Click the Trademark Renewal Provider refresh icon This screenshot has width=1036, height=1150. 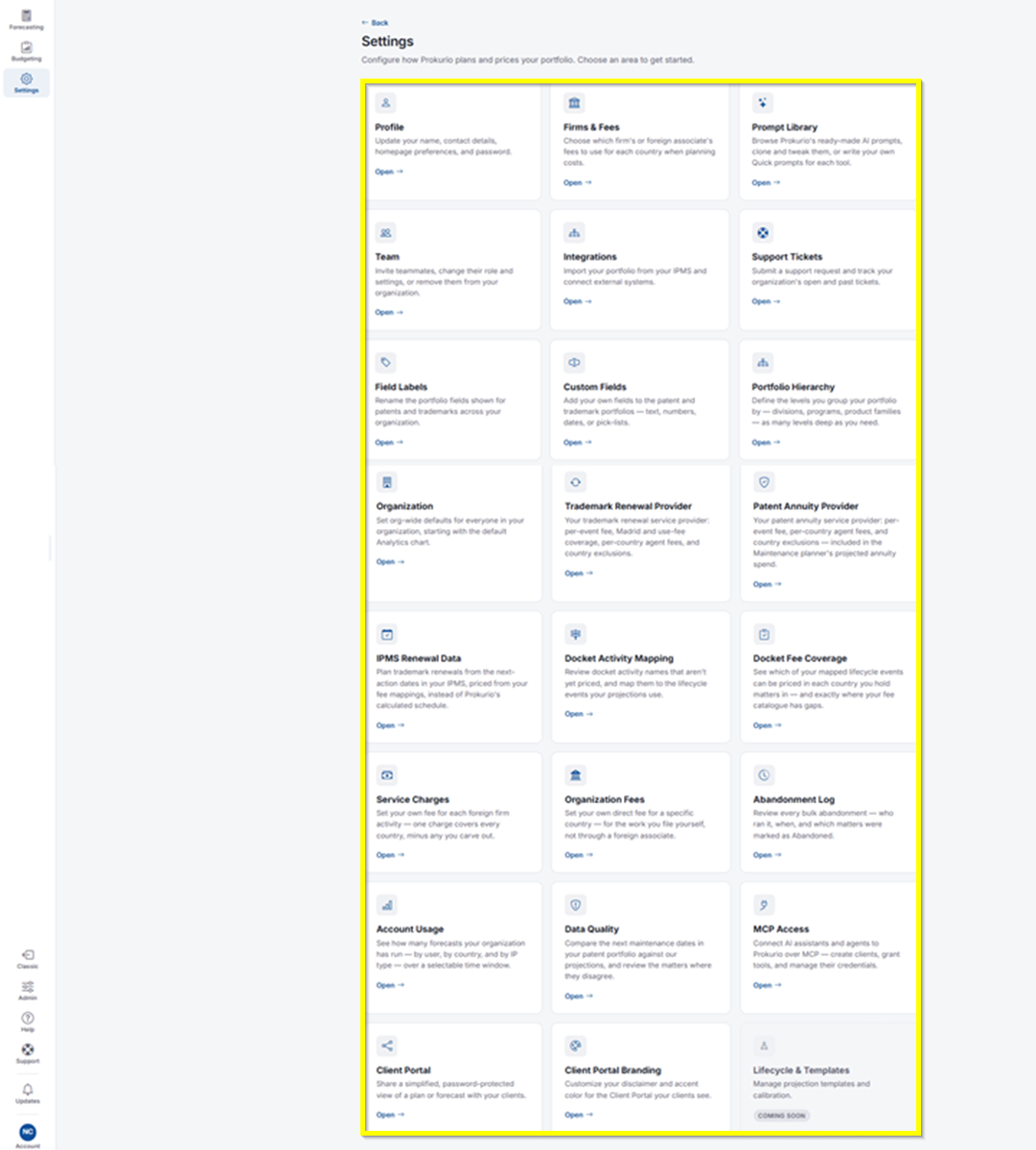coord(575,482)
